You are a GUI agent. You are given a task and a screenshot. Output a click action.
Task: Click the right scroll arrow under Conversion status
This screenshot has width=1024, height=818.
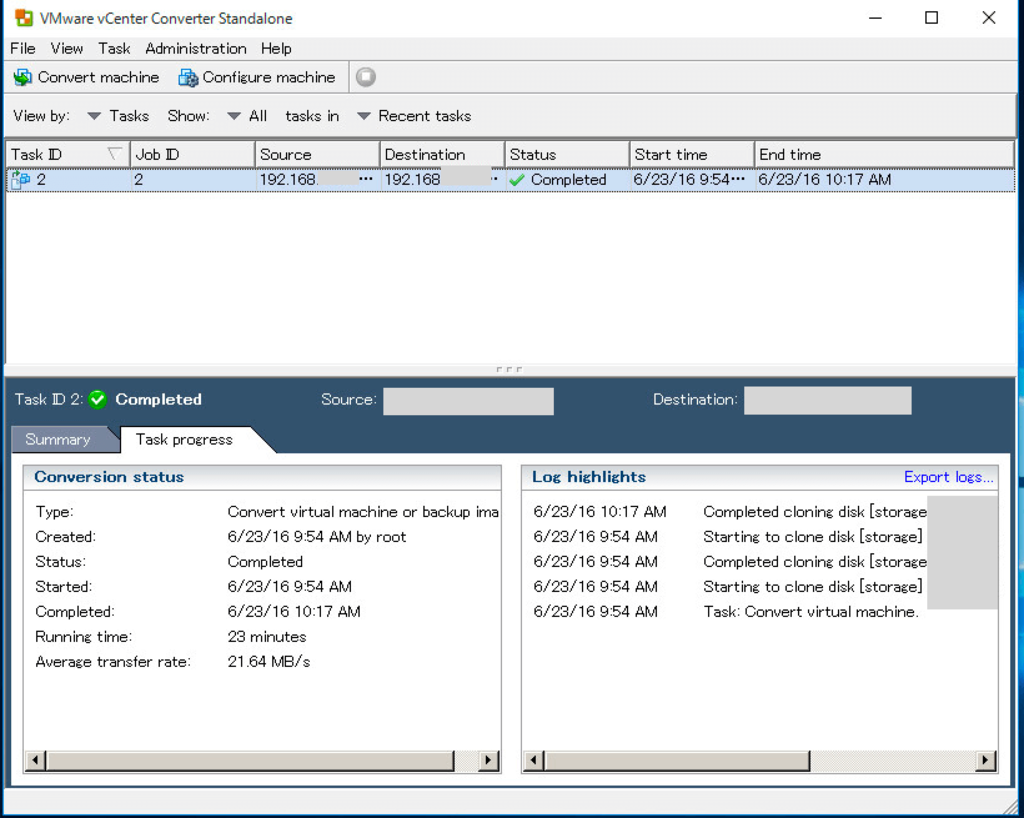(489, 761)
